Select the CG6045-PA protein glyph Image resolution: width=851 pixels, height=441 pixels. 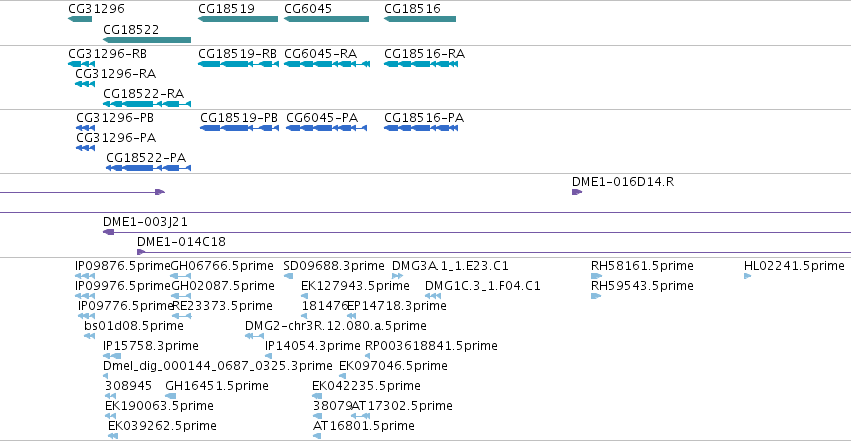(x=327, y=128)
